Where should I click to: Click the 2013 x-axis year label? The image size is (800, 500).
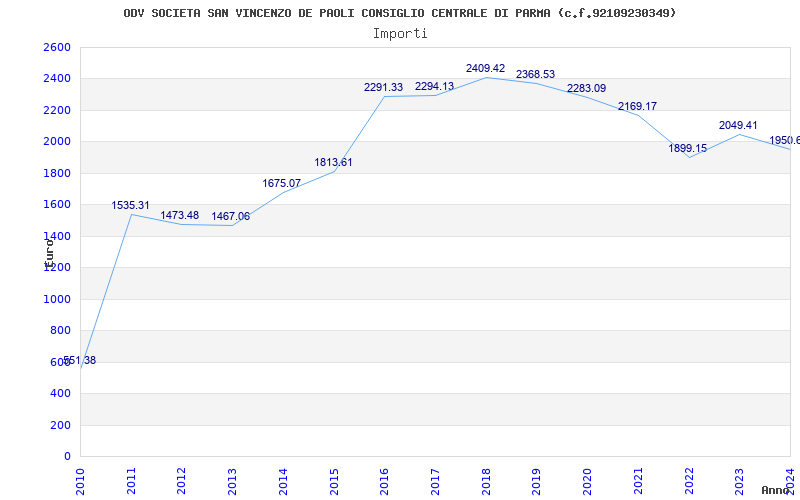click(233, 481)
